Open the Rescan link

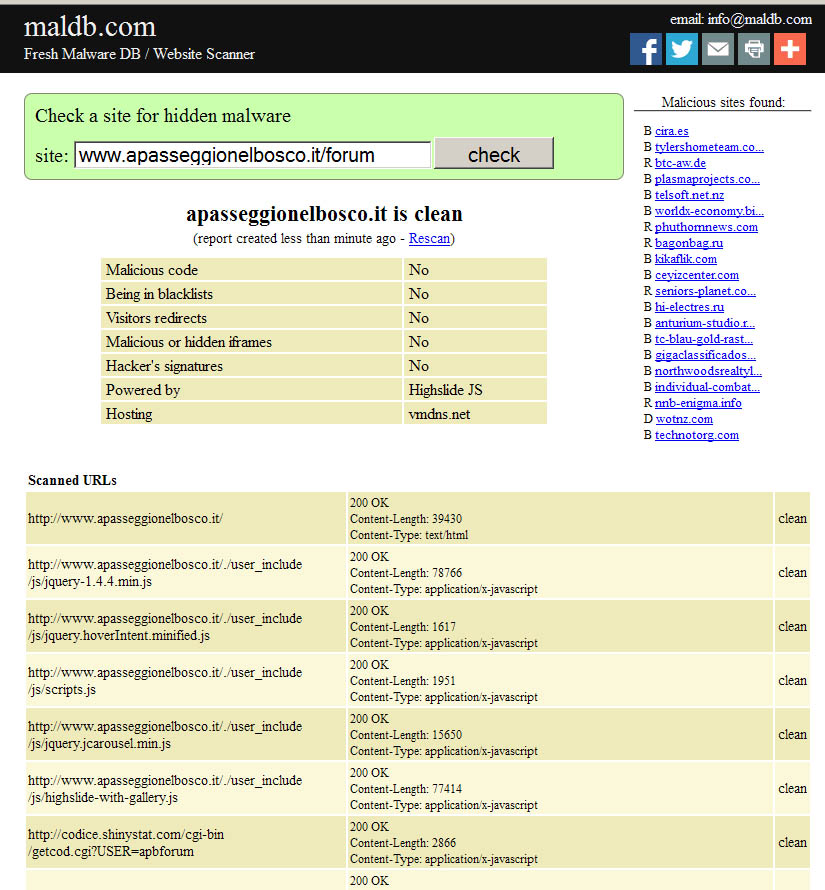[429, 239]
